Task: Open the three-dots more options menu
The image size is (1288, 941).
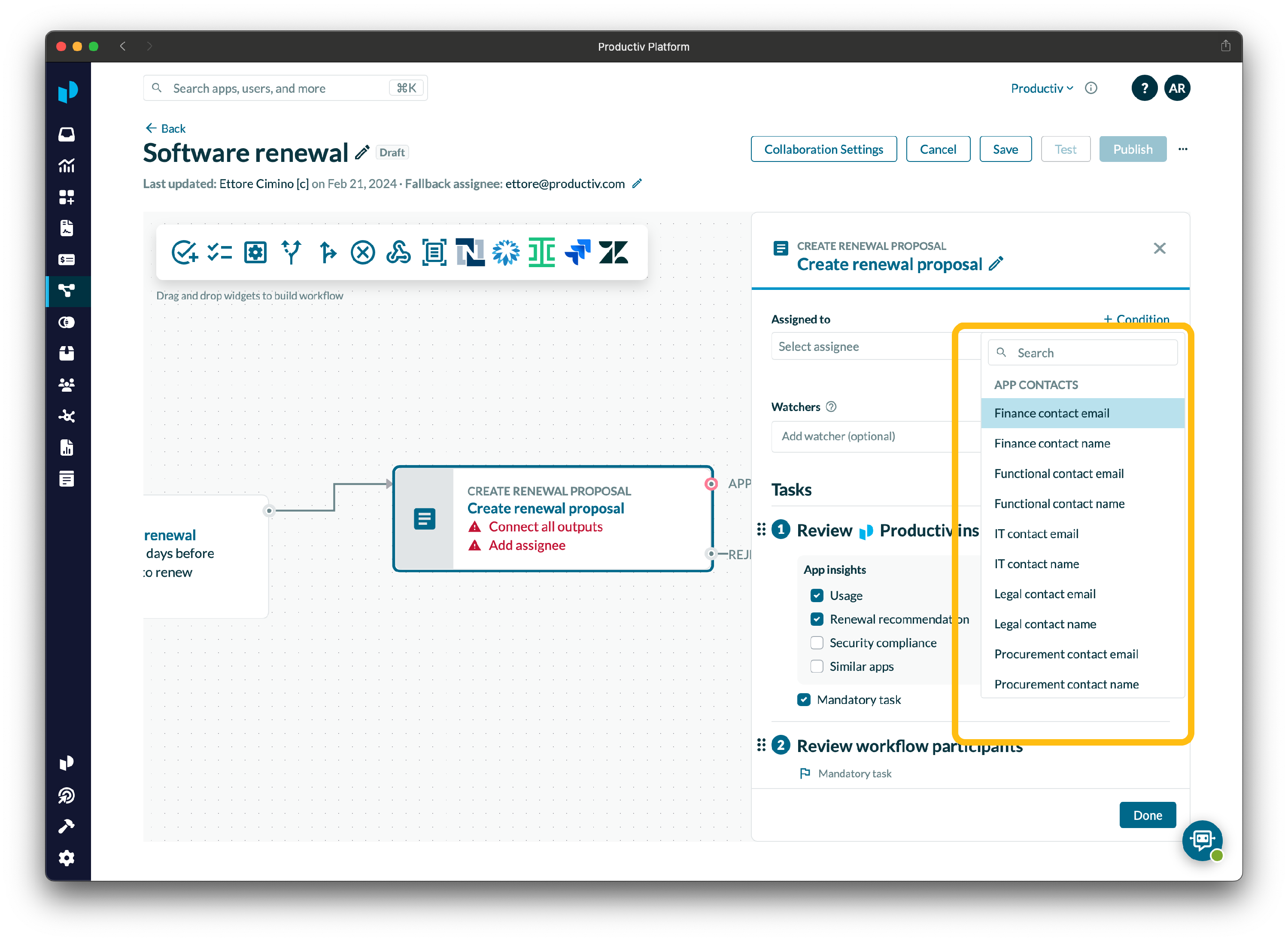Action: click(x=1183, y=149)
